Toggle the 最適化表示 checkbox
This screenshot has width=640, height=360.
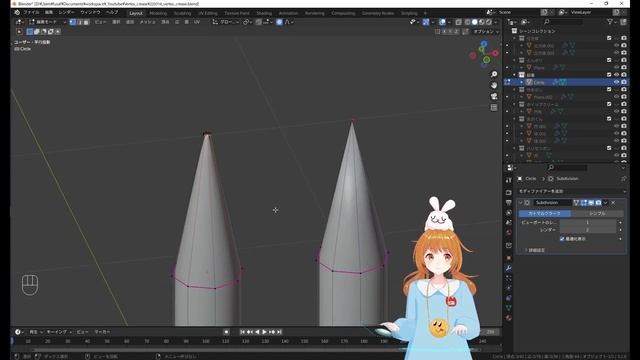click(562, 239)
